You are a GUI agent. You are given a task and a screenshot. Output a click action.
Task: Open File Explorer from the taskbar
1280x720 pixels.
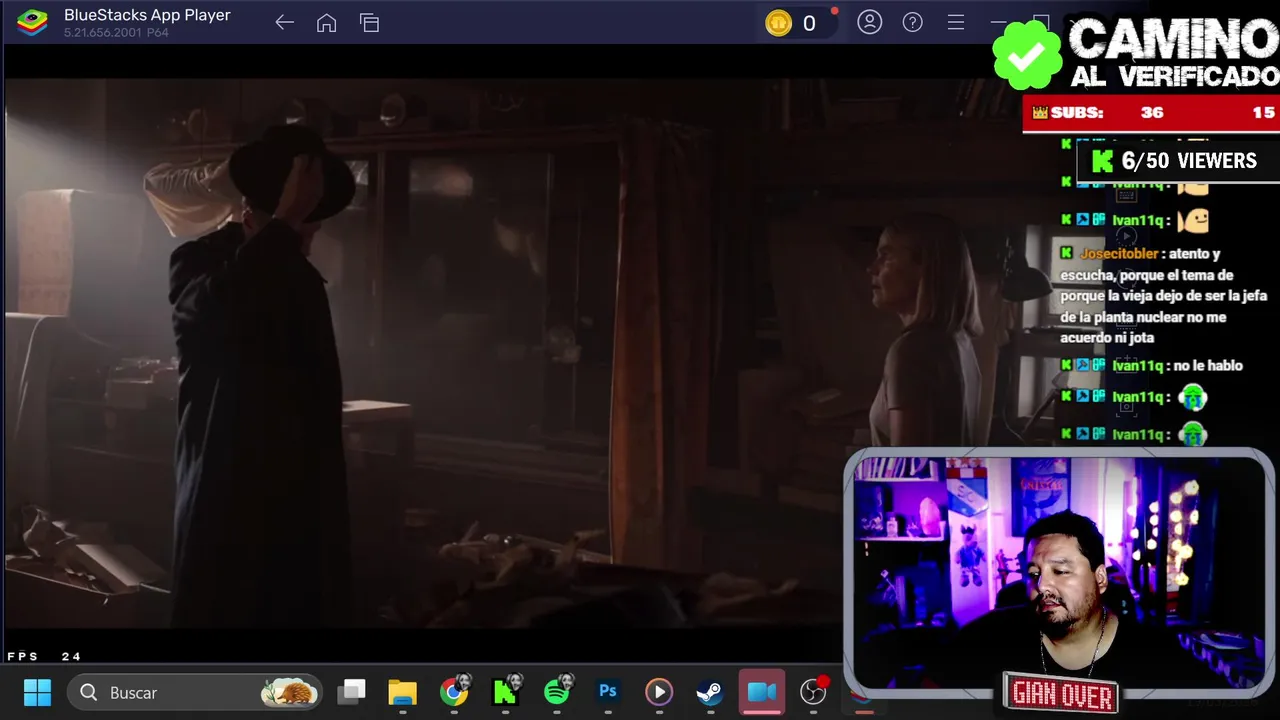click(402, 692)
